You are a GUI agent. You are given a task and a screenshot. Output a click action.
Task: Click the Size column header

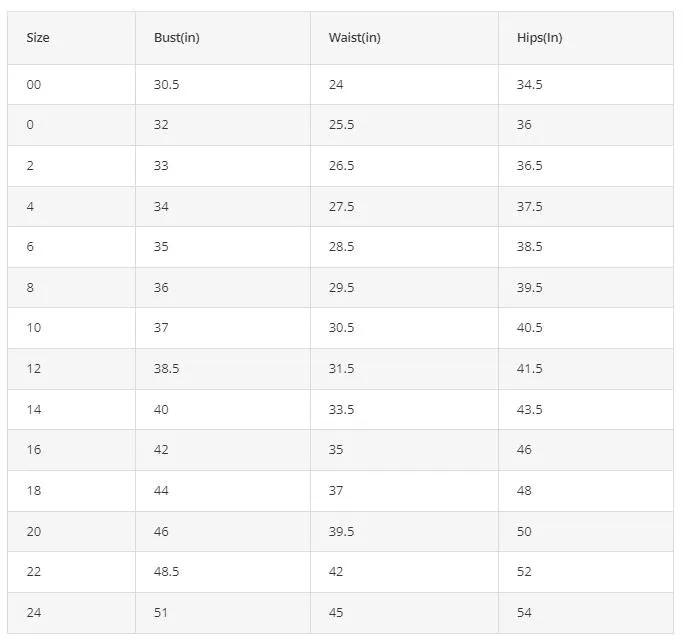pos(38,38)
